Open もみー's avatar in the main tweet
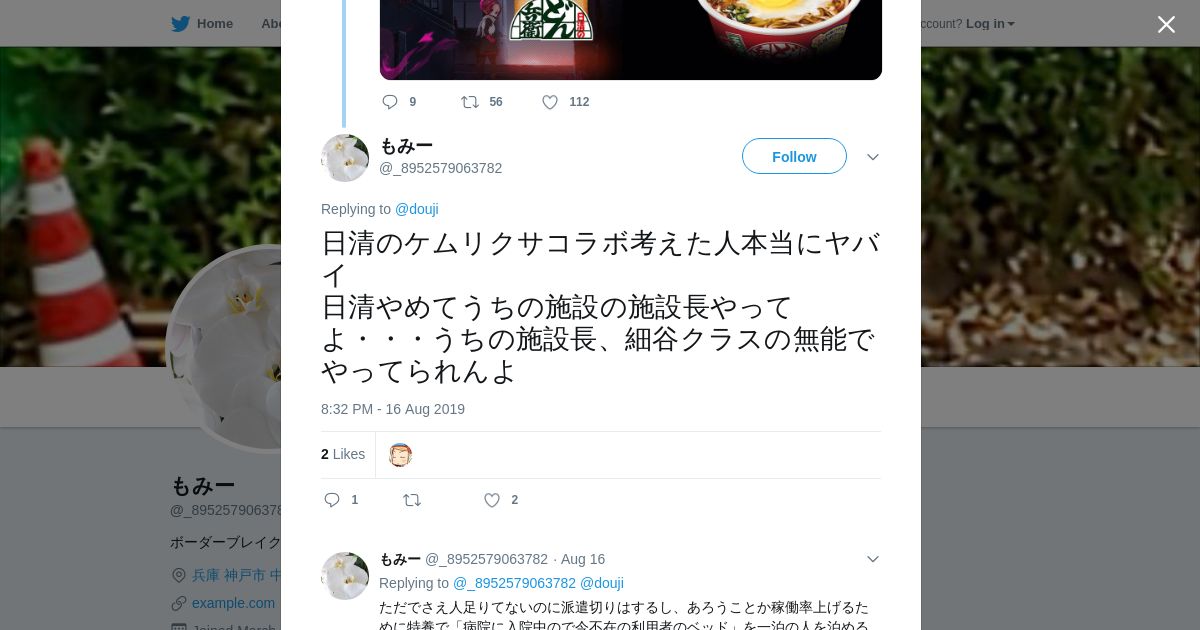The width and height of the screenshot is (1200, 630). point(345,158)
